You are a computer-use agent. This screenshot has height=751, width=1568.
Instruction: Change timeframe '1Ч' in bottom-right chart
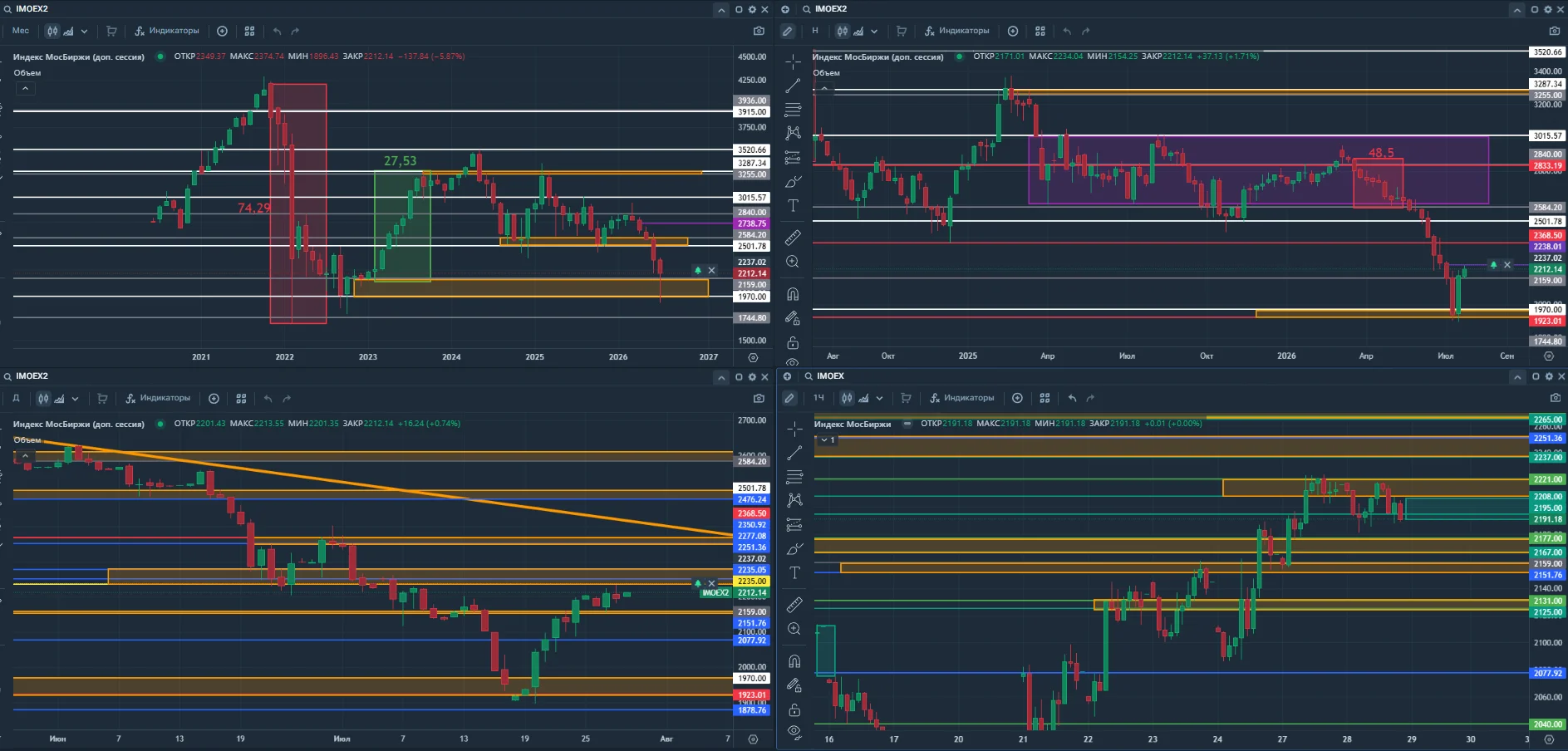819,398
